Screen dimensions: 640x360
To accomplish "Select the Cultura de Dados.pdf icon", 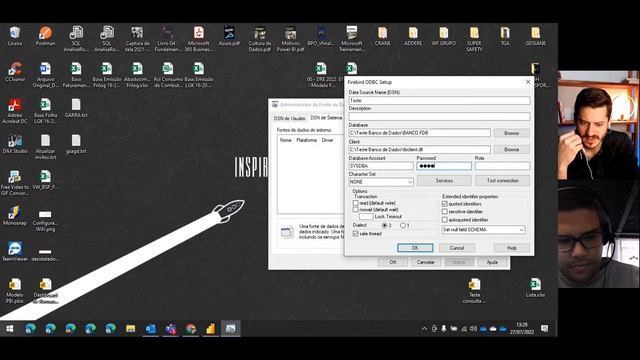I will click(260, 39).
